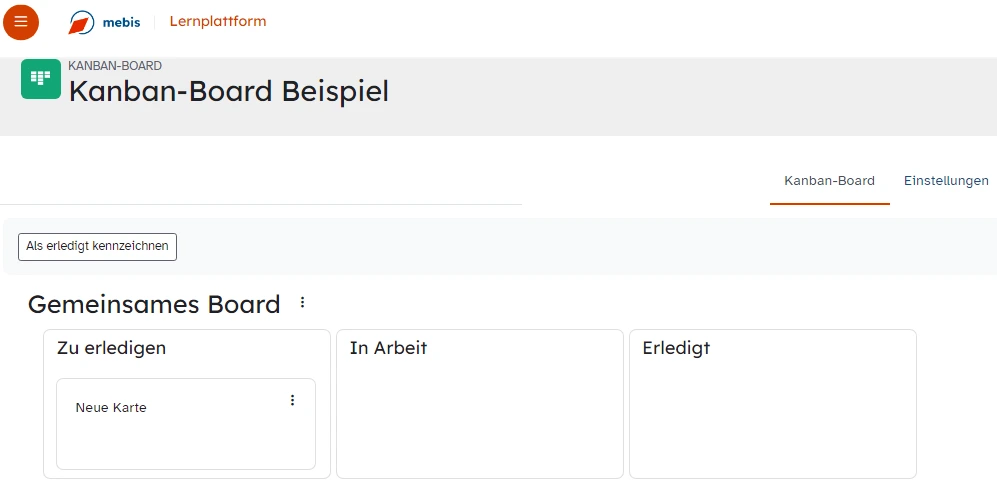
Task: Switch to the Kanban-Board tab
Action: point(829,181)
